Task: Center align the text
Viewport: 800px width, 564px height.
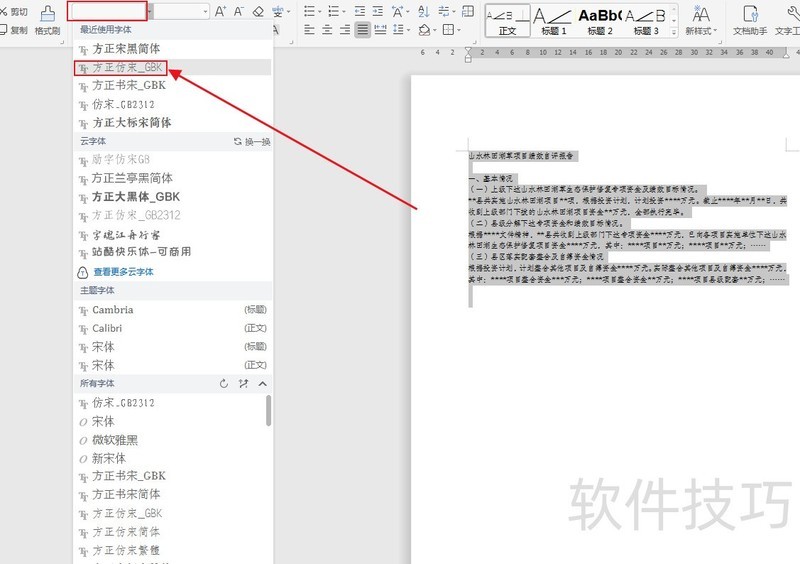Action: click(x=327, y=30)
